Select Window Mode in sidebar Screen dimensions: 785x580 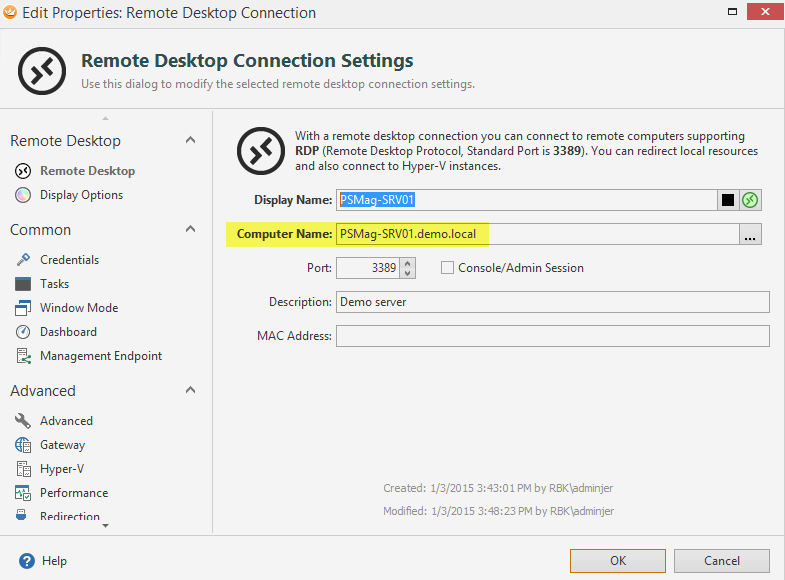click(79, 308)
